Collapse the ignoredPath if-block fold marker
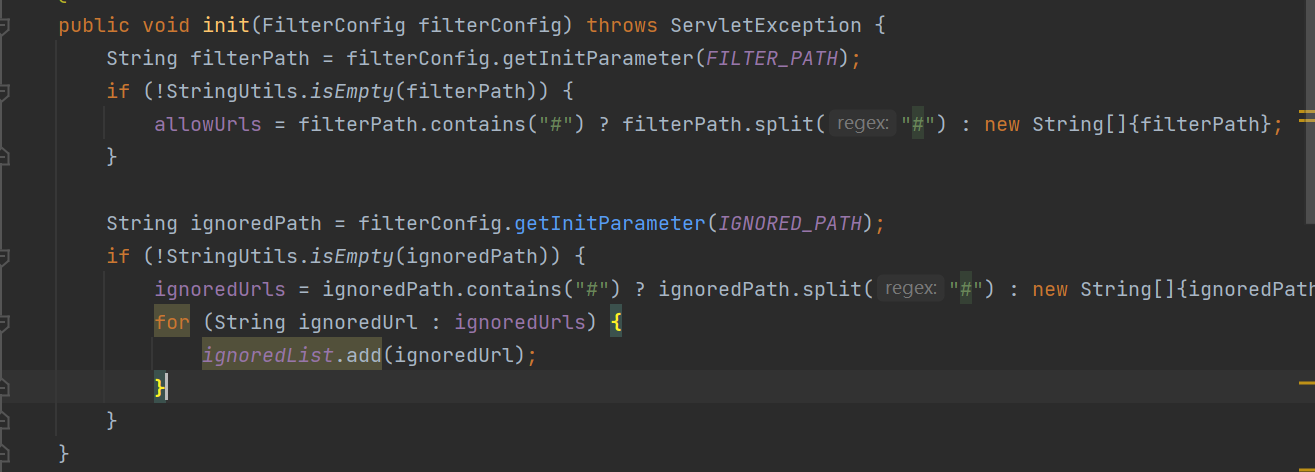 point(3,257)
